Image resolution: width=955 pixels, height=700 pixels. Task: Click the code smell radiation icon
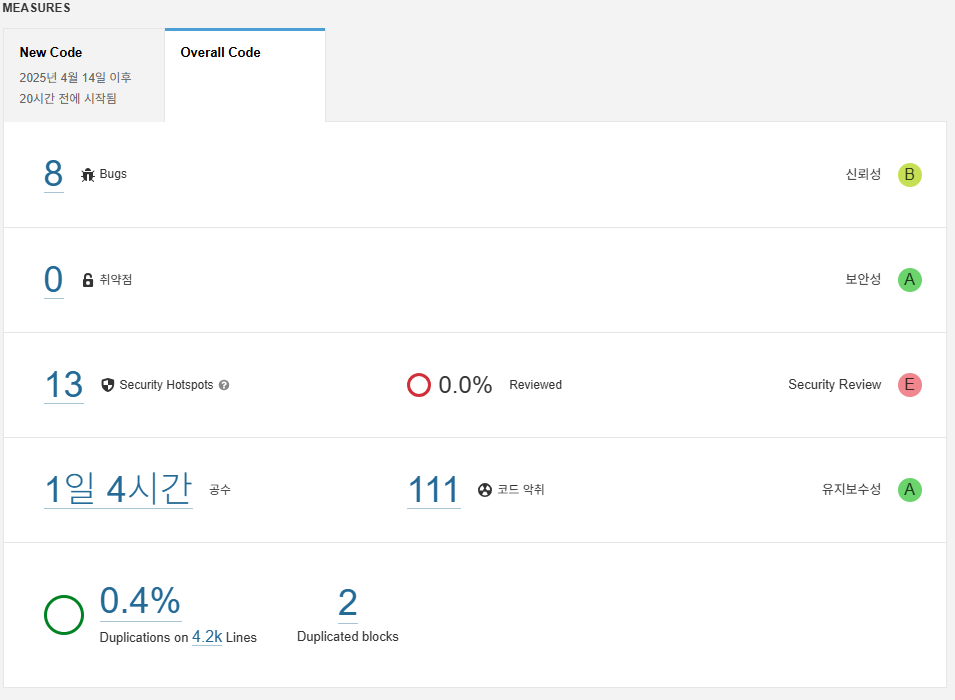click(x=485, y=490)
